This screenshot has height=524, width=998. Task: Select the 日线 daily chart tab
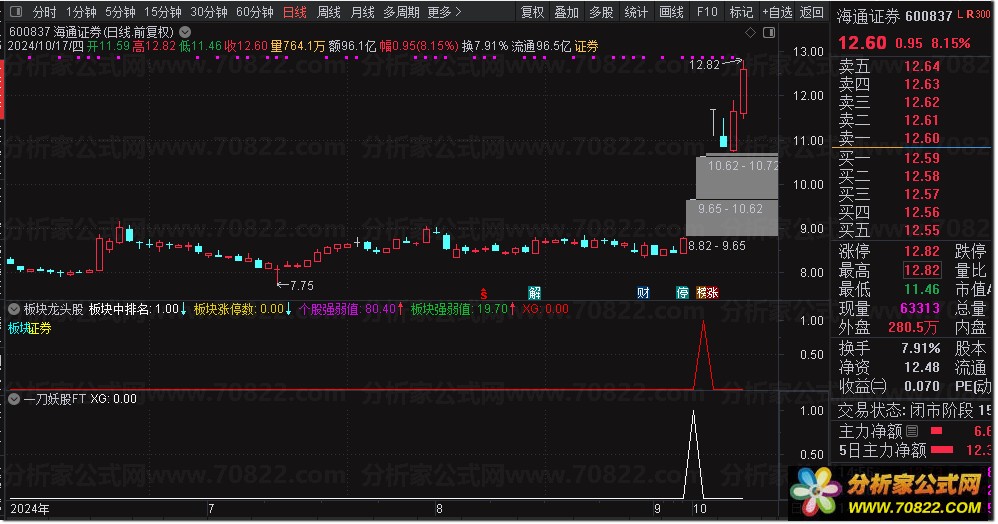pos(295,12)
